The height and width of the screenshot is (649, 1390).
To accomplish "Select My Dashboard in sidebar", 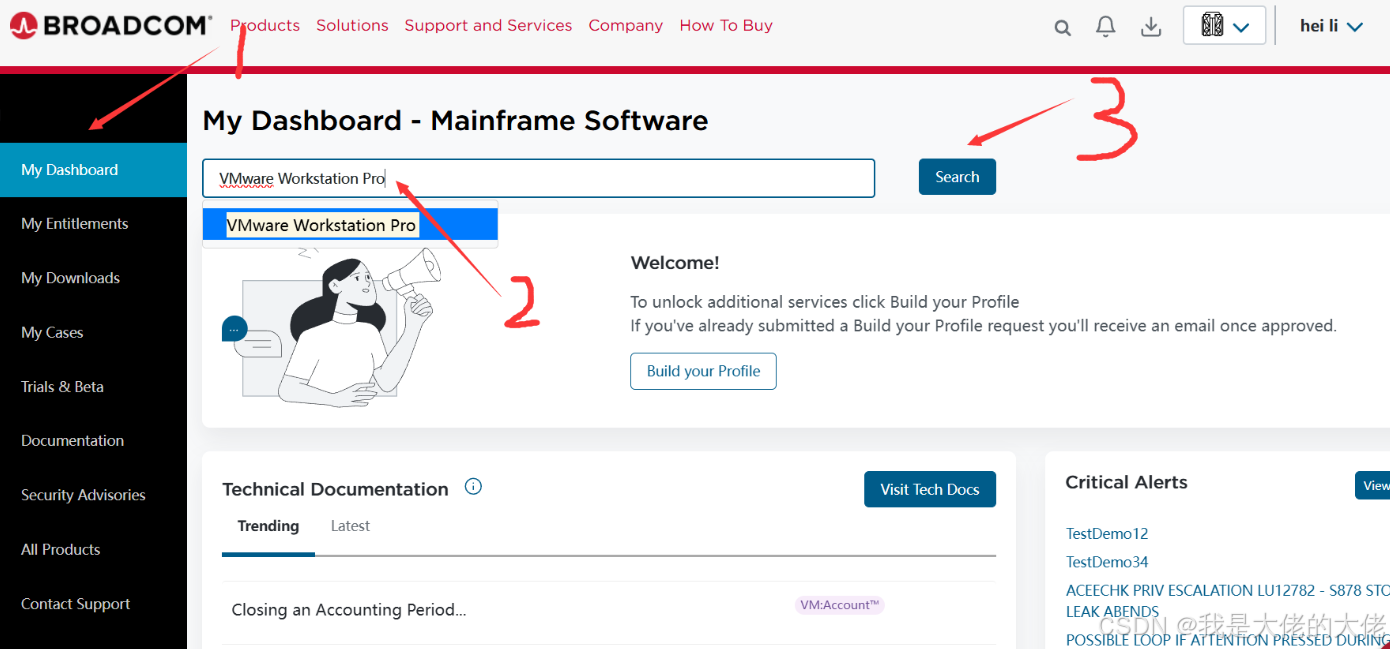I will [x=93, y=170].
